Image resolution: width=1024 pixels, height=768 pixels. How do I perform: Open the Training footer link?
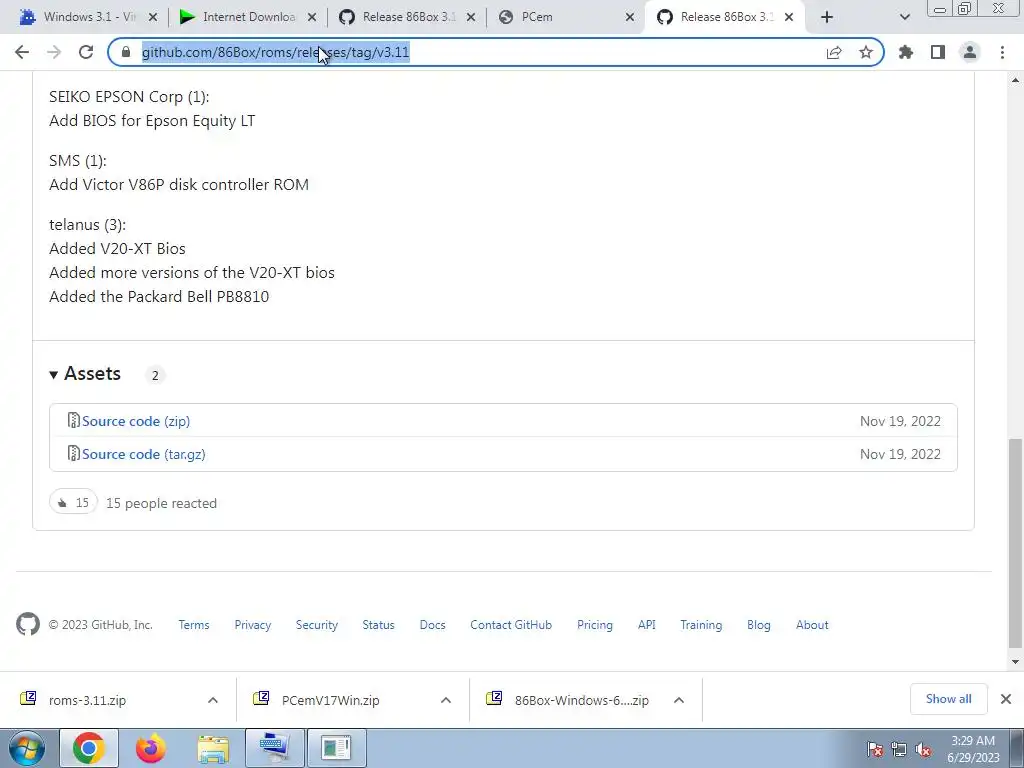[701, 625]
